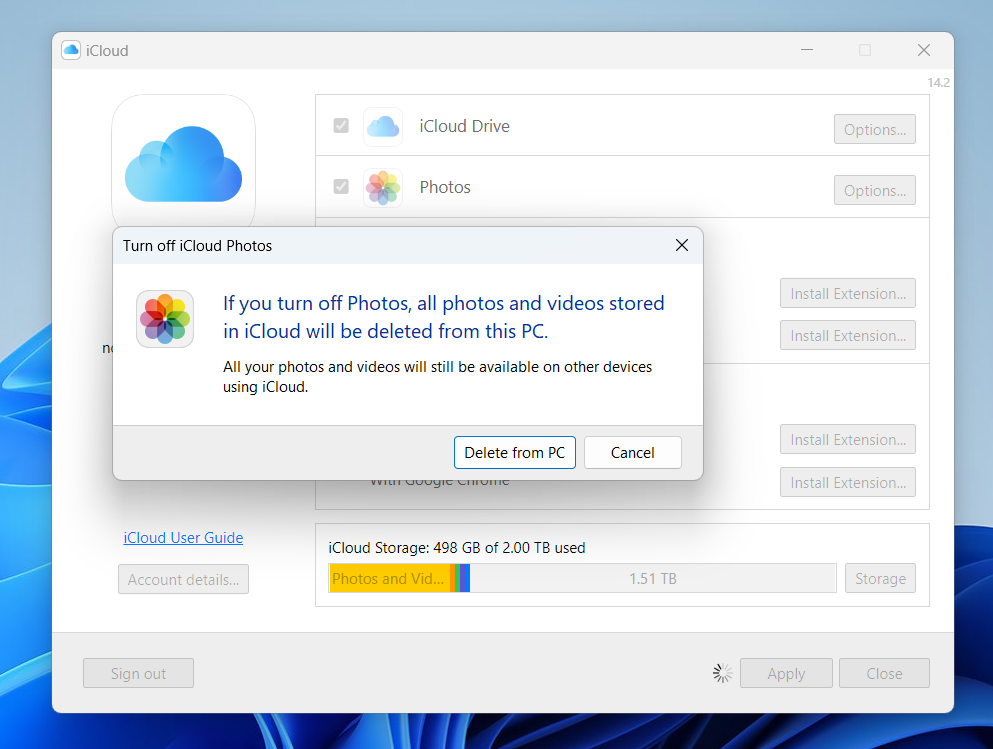Click the Photos icon in dialog

point(165,318)
